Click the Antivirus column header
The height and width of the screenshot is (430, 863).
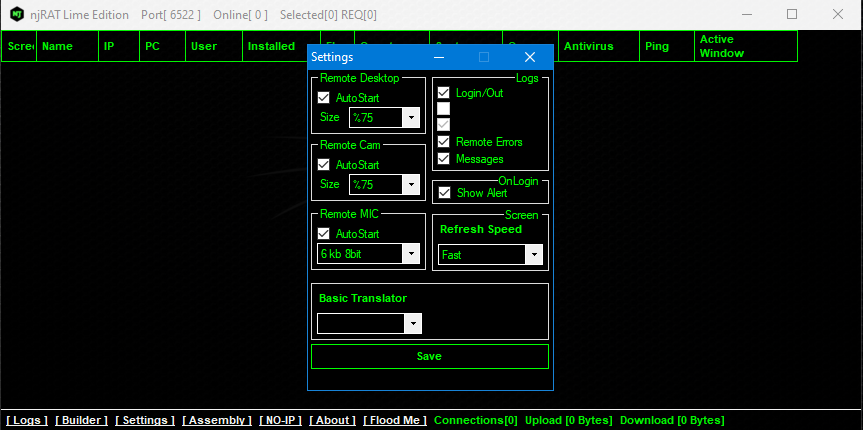click(x=599, y=46)
